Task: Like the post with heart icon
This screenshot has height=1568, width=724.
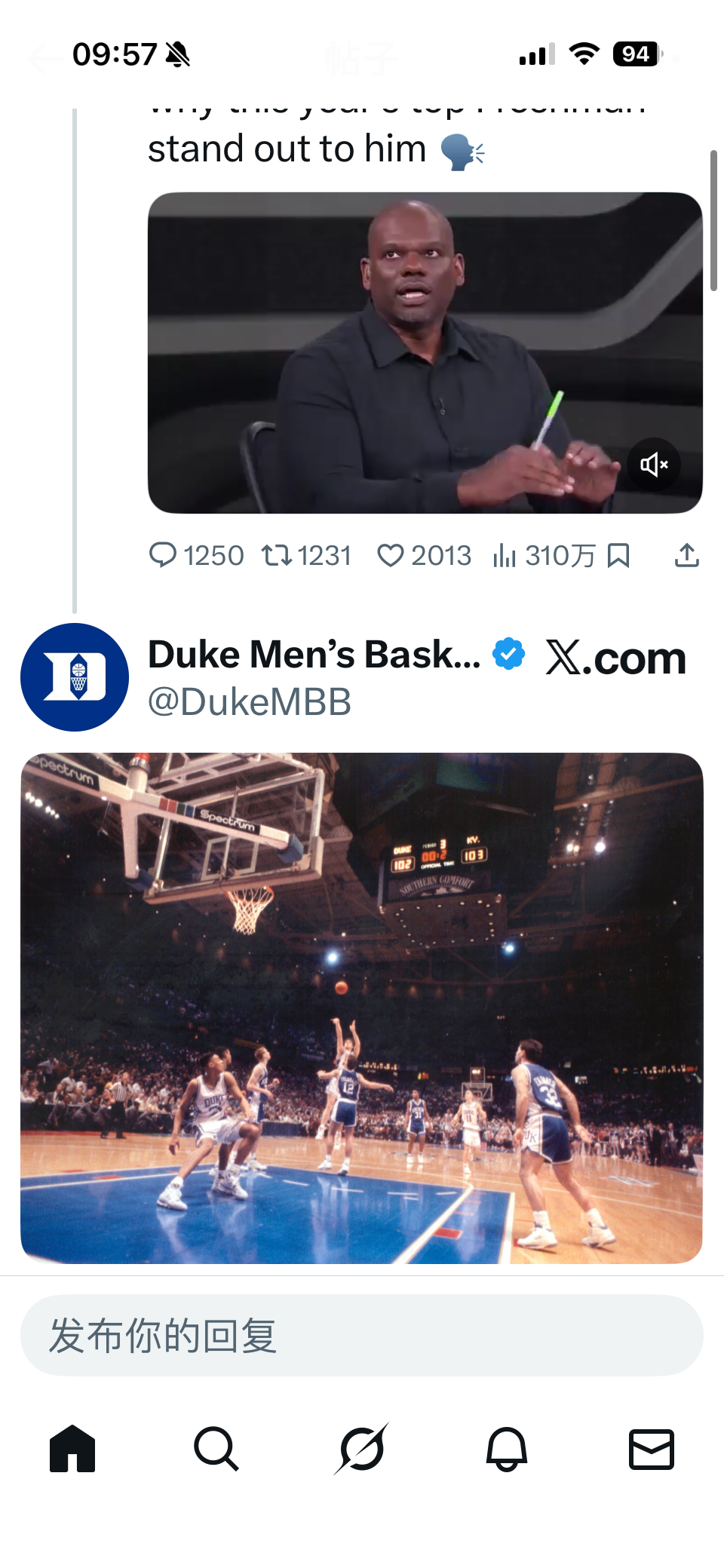Action: (390, 556)
